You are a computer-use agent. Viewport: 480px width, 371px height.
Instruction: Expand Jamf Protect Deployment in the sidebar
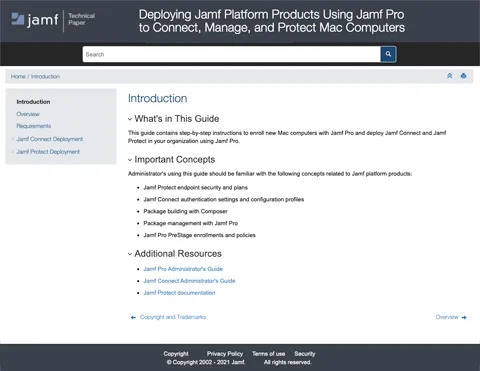pyautogui.click(x=13, y=152)
